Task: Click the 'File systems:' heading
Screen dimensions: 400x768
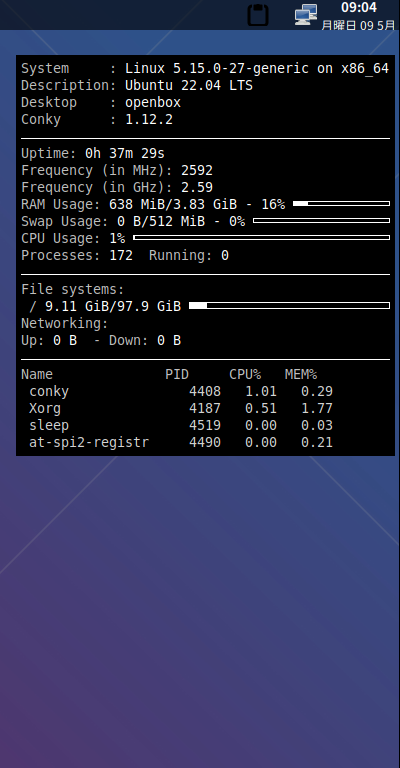Action: (73, 289)
